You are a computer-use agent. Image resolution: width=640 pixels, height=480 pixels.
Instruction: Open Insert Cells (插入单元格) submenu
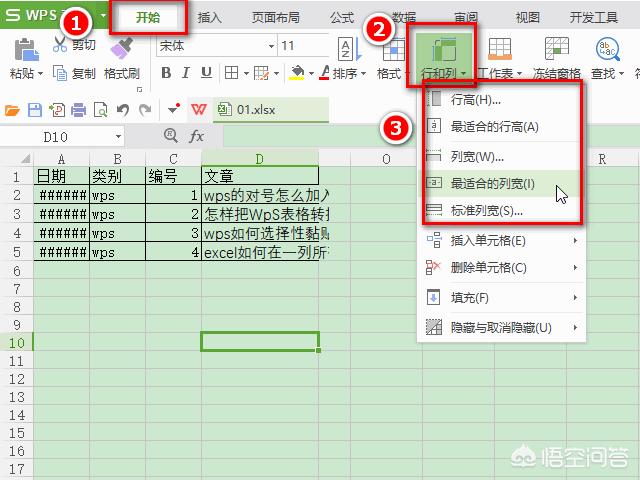pos(501,240)
